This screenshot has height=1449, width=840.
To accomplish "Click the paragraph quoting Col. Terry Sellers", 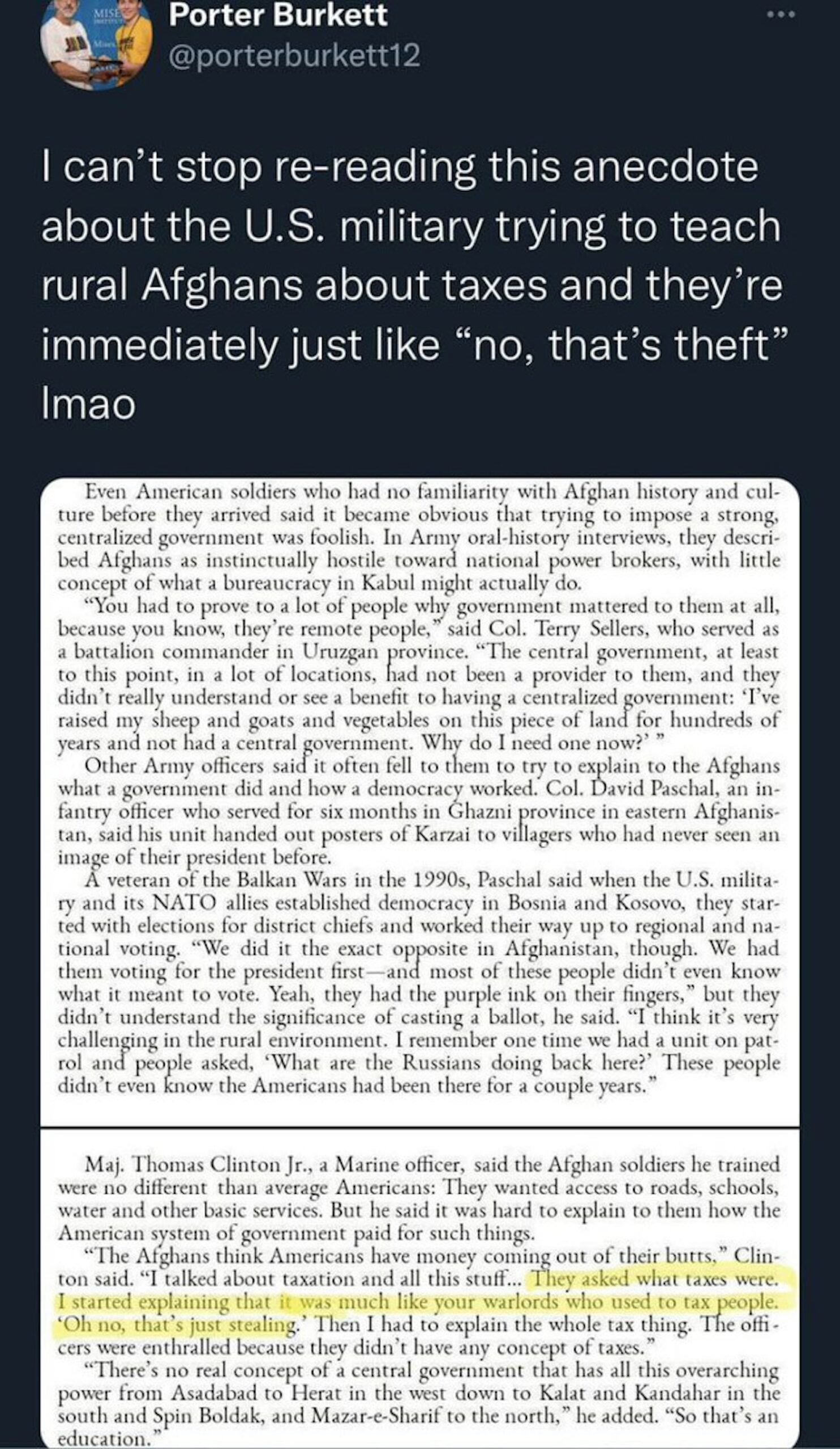I will coord(418,674).
